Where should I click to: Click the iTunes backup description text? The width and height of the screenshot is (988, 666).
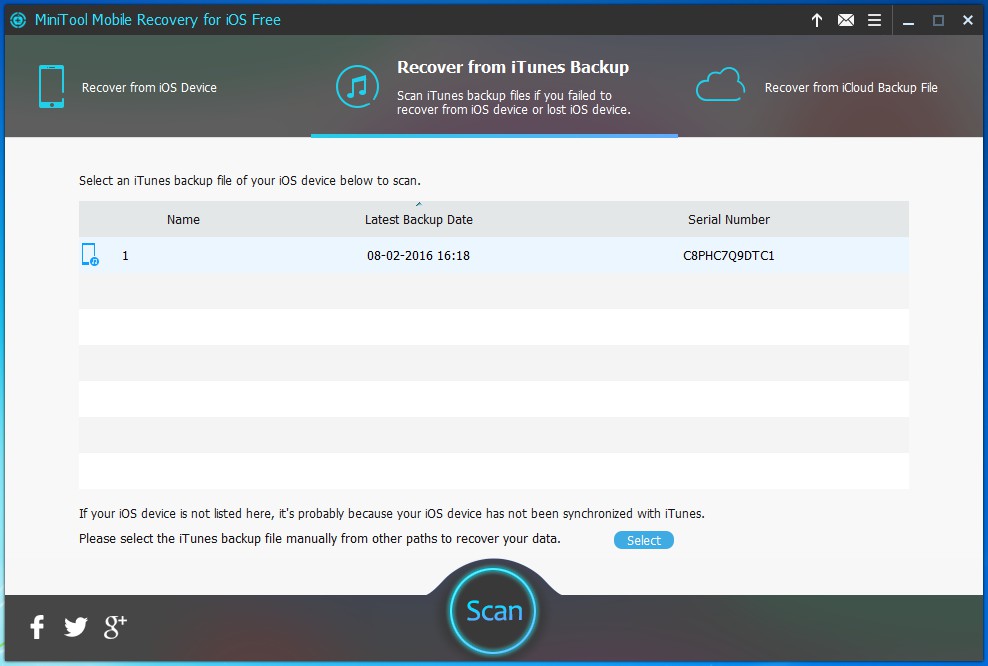(x=514, y=102)
